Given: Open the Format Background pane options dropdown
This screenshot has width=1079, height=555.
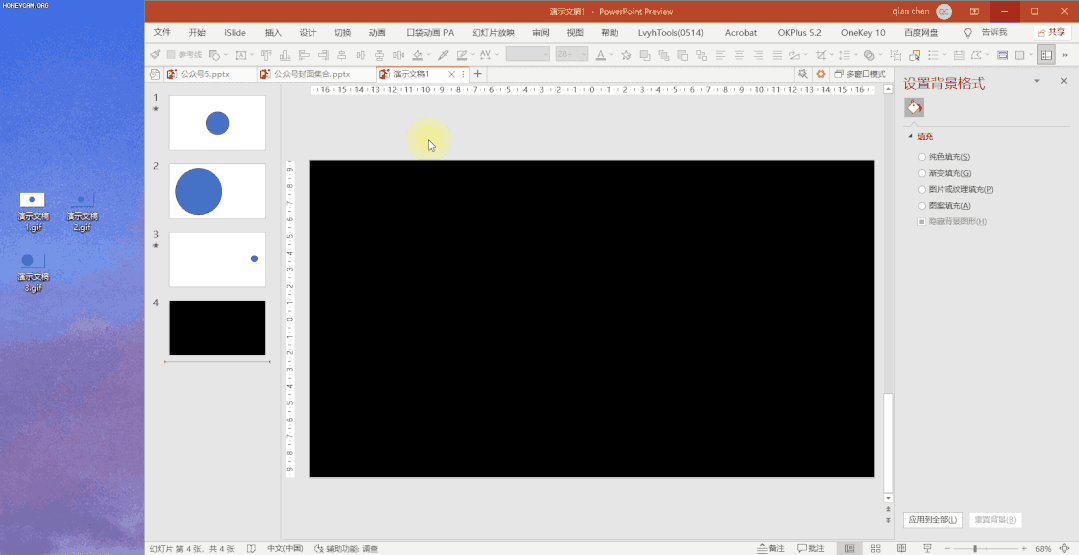Looking at the screenshot, I should (1036, 82).
